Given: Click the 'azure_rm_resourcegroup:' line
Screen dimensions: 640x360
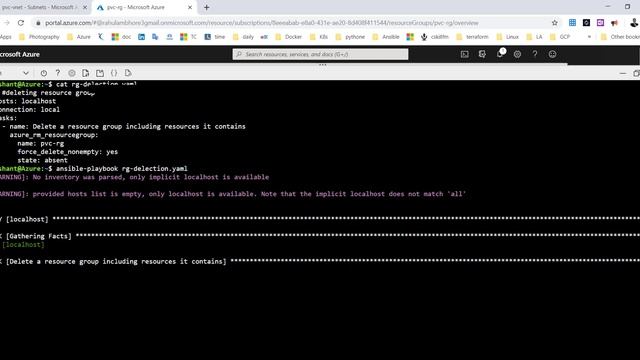Looking at the screenshot, I should point(54,135).
